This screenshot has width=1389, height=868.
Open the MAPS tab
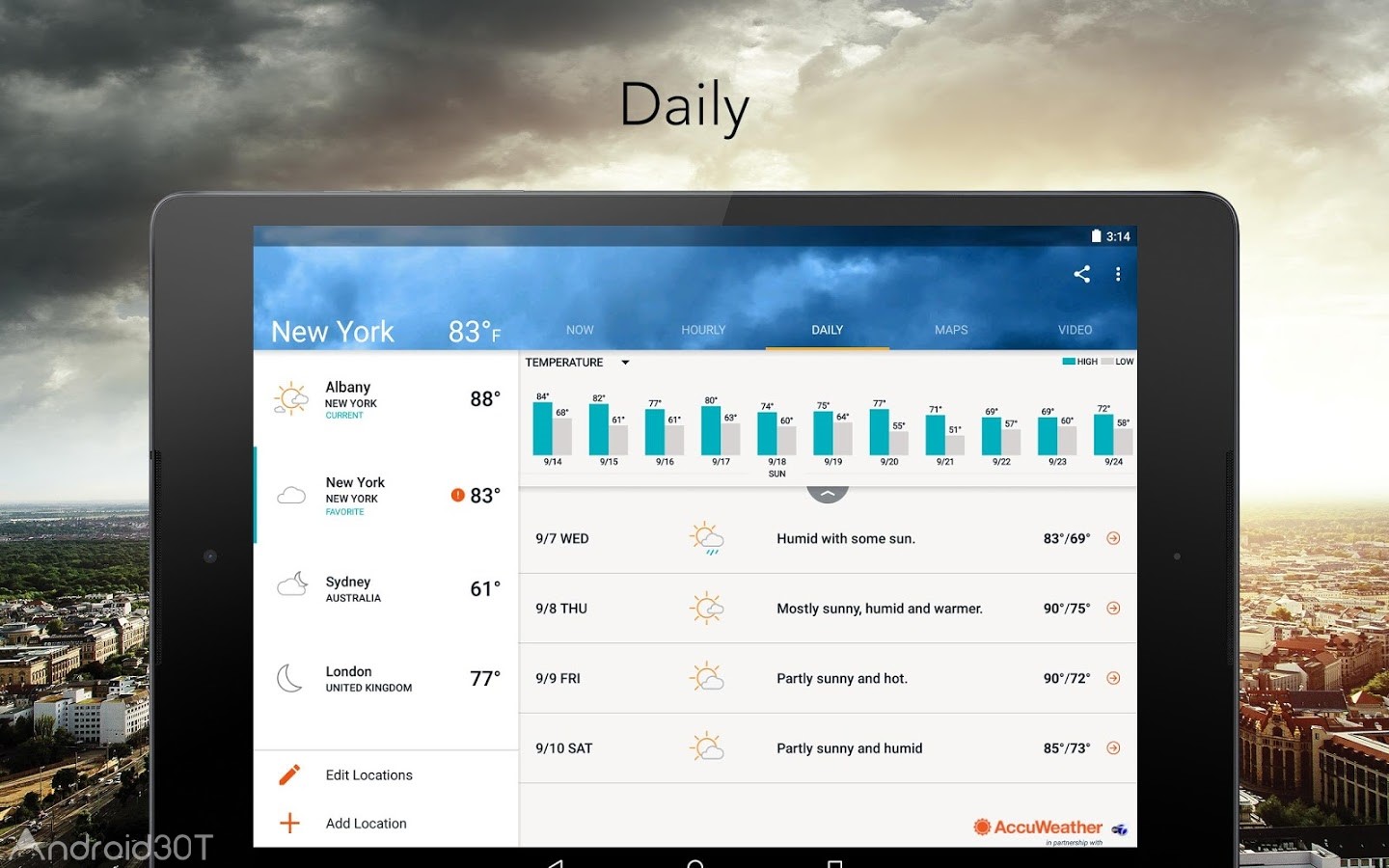pyautogui.click(x=951, y=330)
